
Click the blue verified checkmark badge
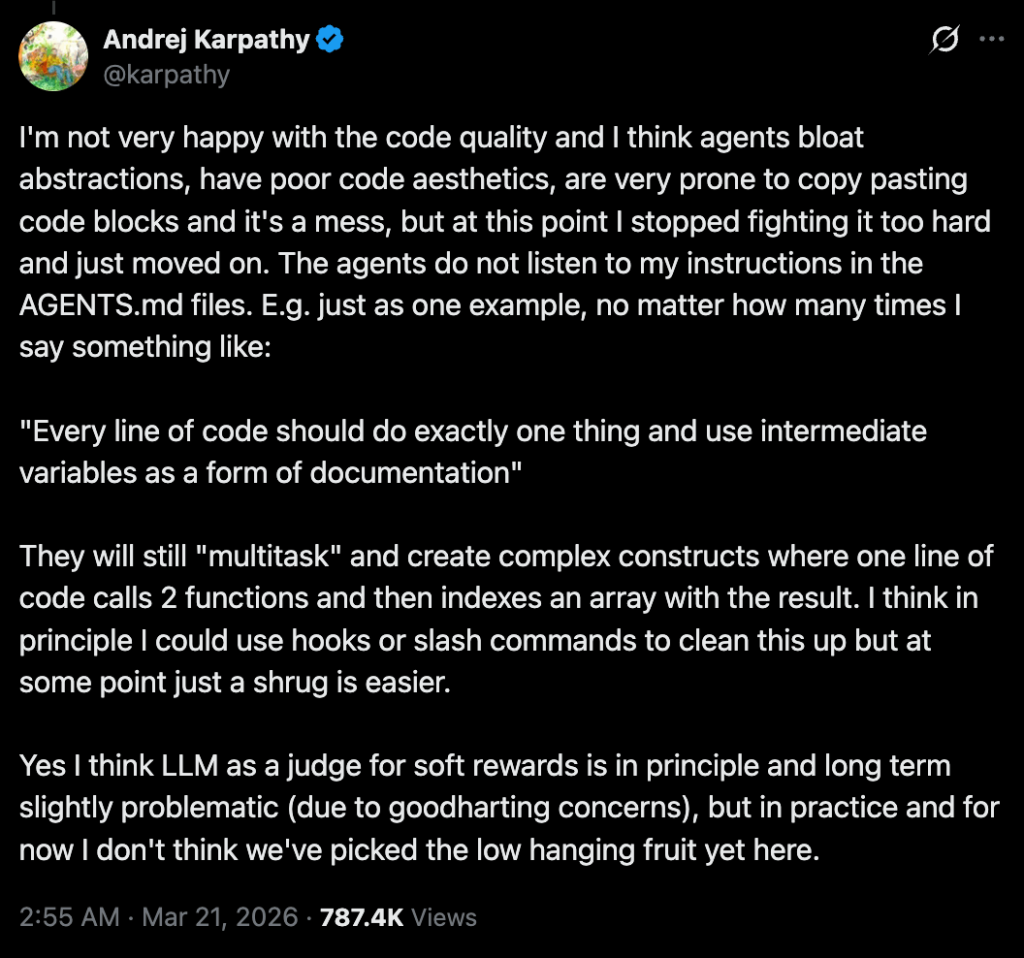click(331, 40)
